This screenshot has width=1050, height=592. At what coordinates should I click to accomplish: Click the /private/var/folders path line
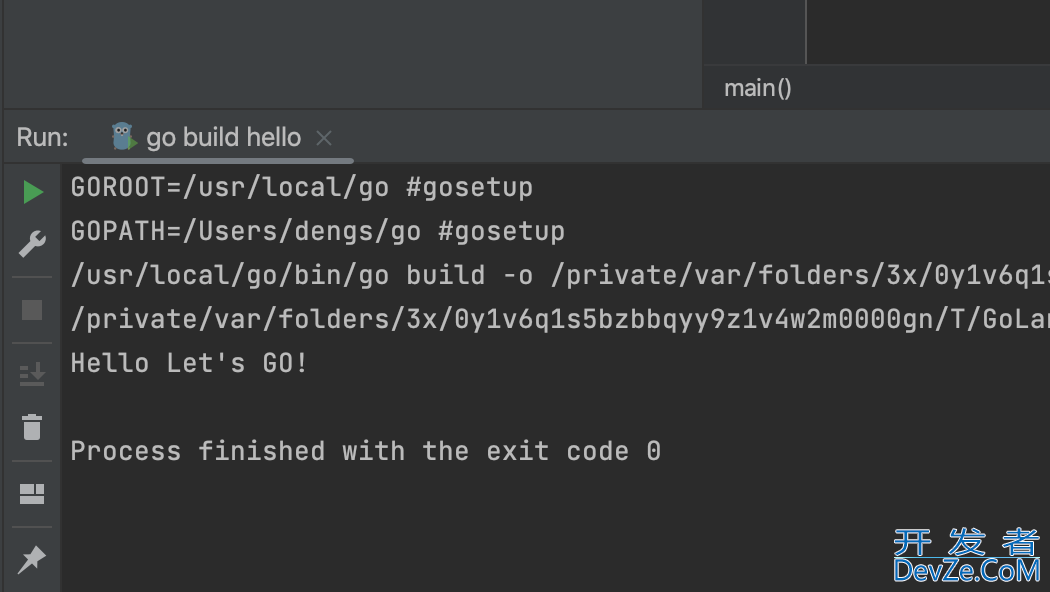tap(560, 319)
